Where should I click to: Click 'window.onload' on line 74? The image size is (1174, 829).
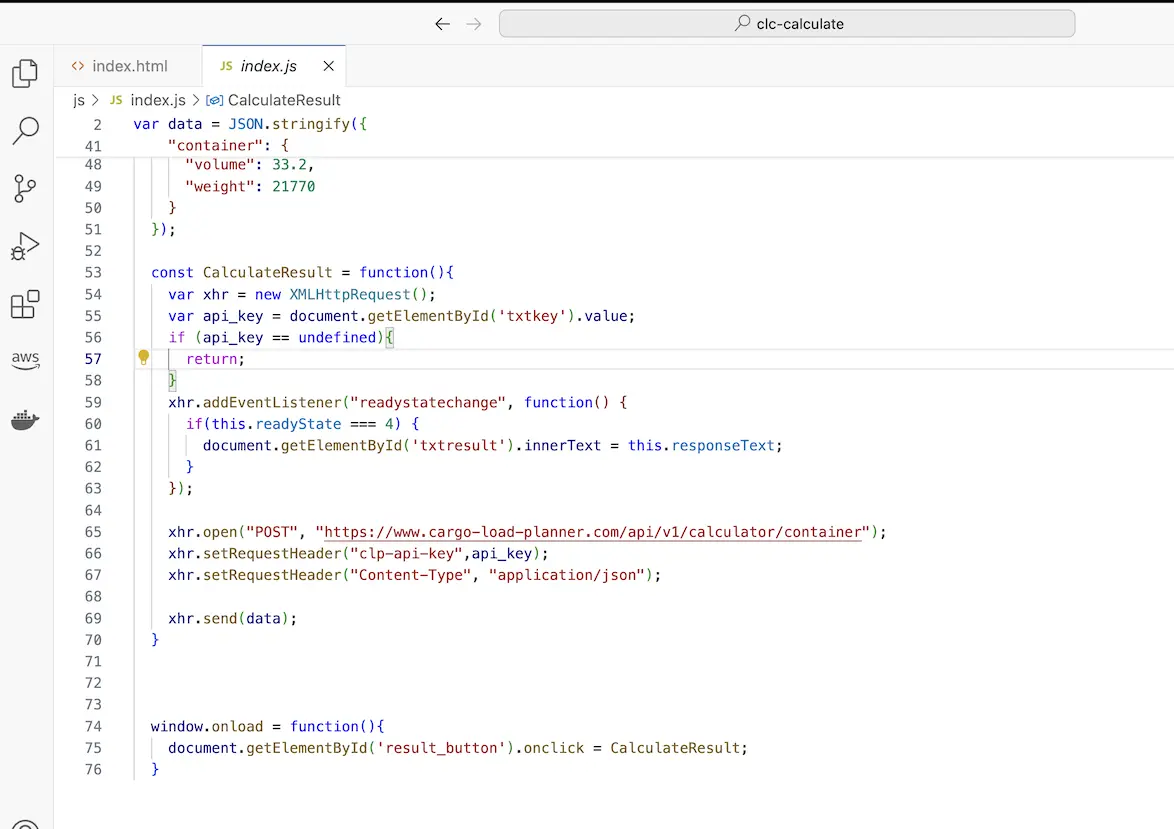point(207,726)
